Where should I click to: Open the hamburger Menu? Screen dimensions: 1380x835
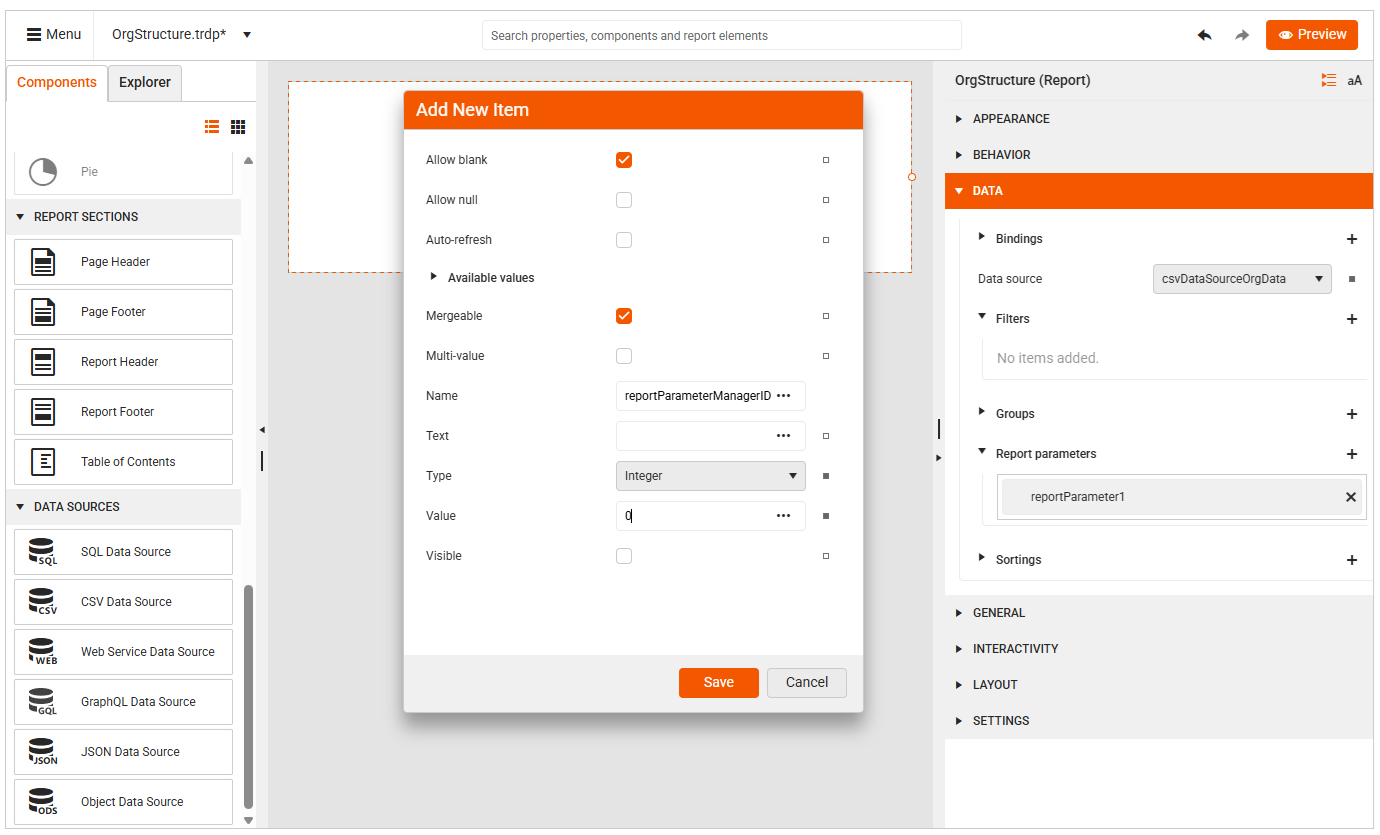53,33
